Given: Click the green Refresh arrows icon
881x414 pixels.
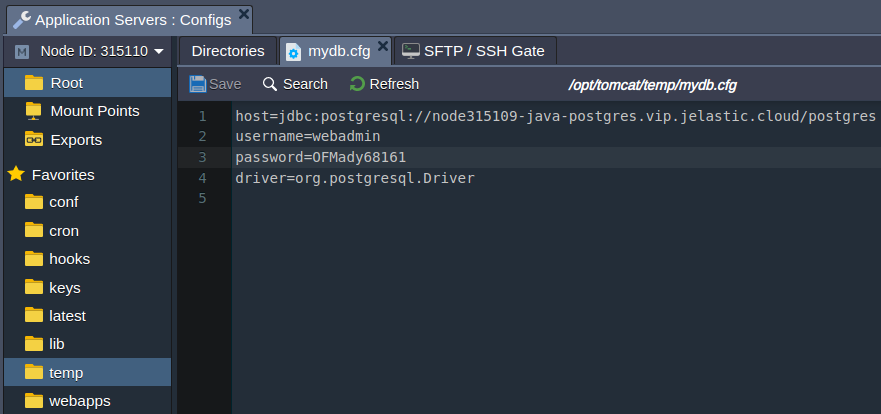Looking at the screenshot, I should pyautogui.click(x=357, y=84).
